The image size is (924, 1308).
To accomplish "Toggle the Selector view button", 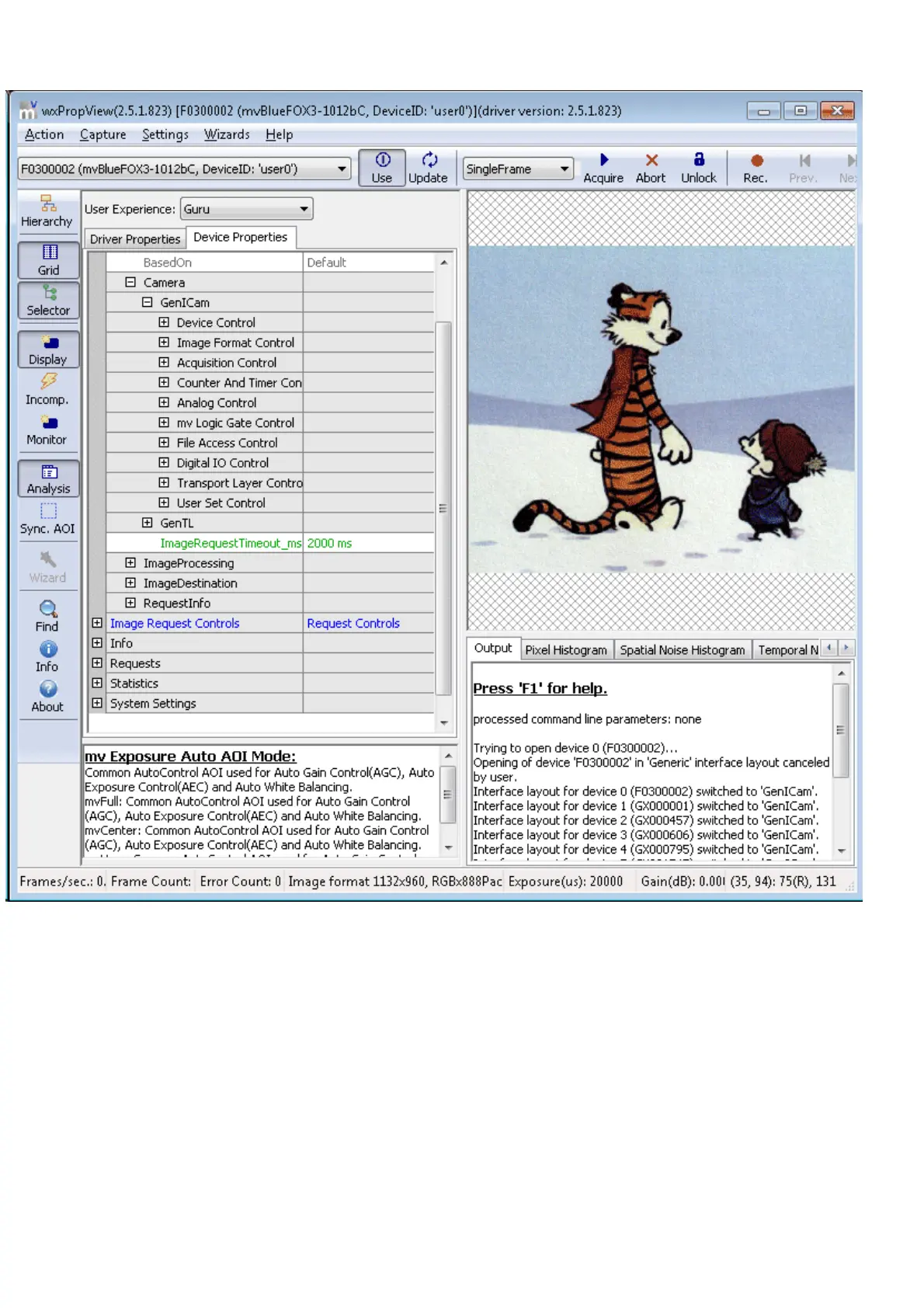I will (49, 301).
